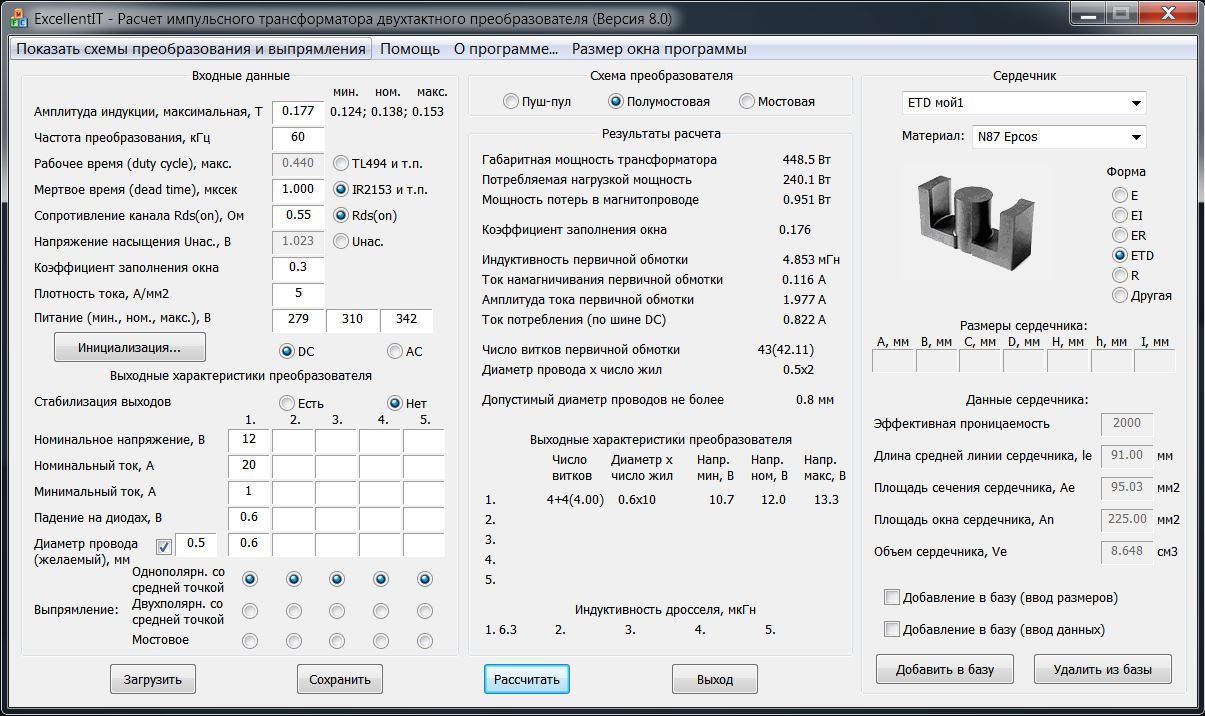The image size is (1205, 716).
Task: Open the ETD мой1 core dropdown
Action: (x=1024, y=102)
